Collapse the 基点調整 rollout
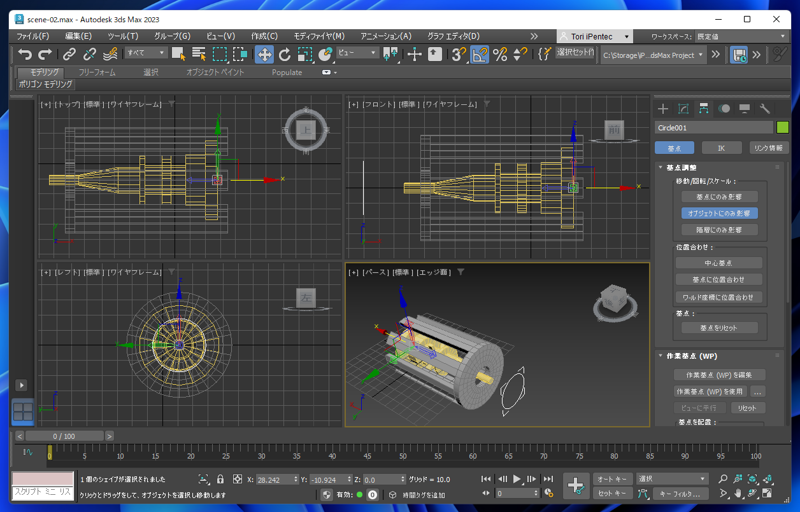800x512 pixels. tap(681, 167)
